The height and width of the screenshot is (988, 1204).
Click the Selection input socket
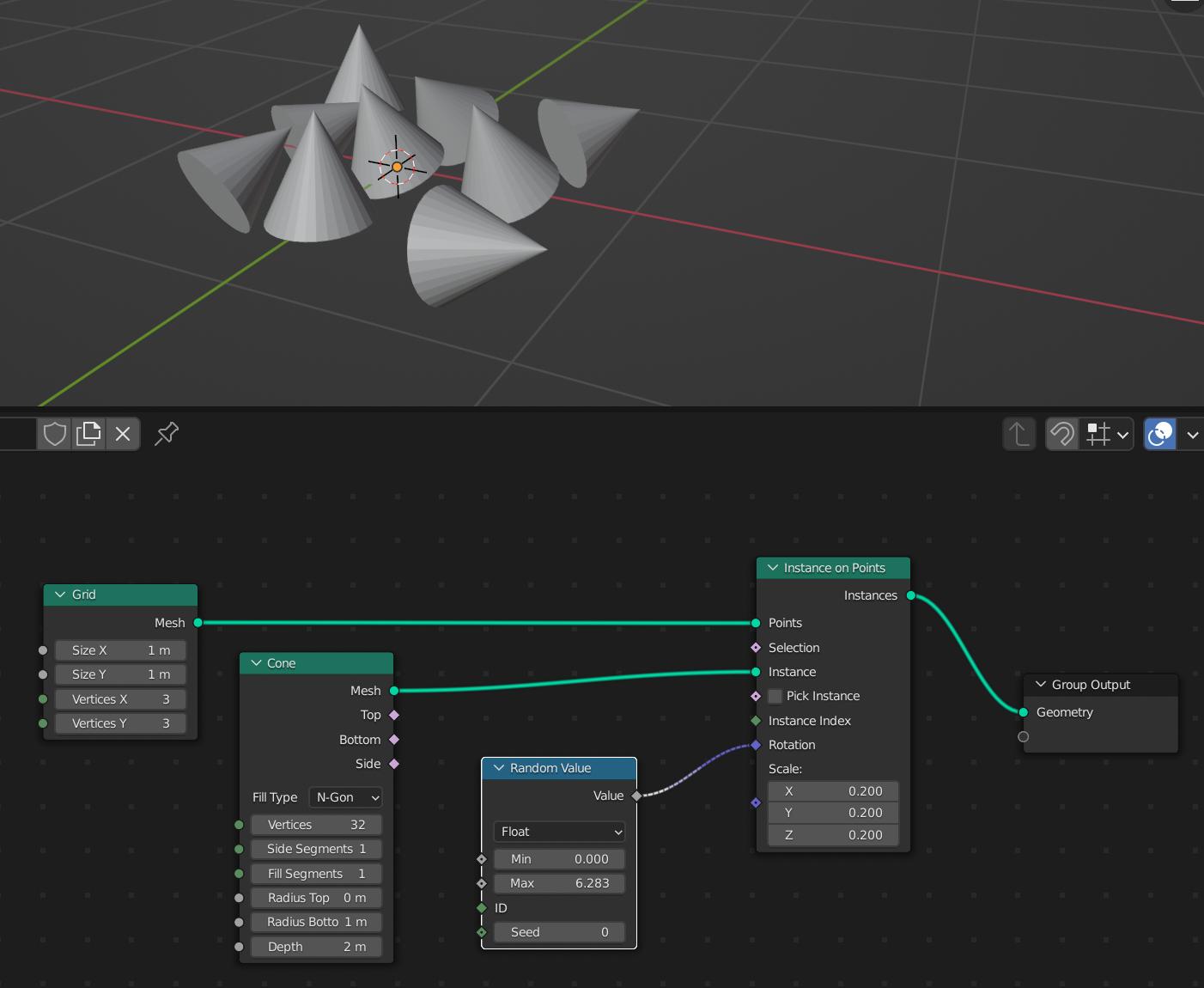click(x=756, y=648)
